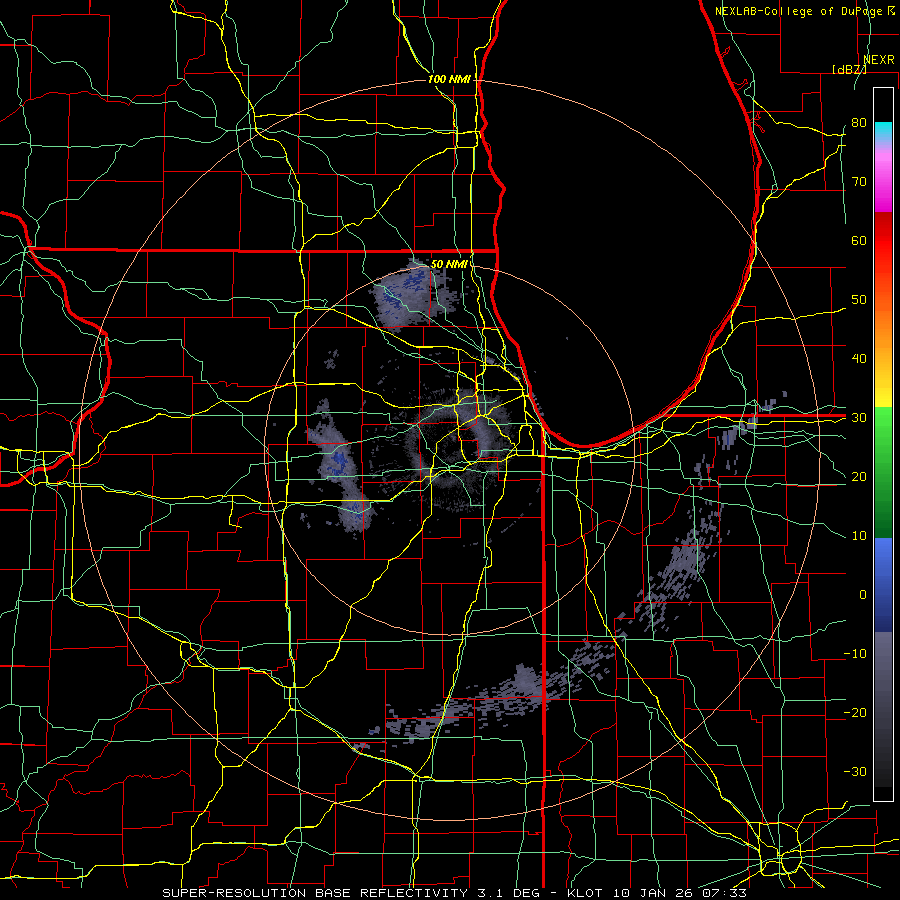900x900 pixels.
Task: Click the 40 value on the dBZ scale
Action: click(x=859, y=359)
